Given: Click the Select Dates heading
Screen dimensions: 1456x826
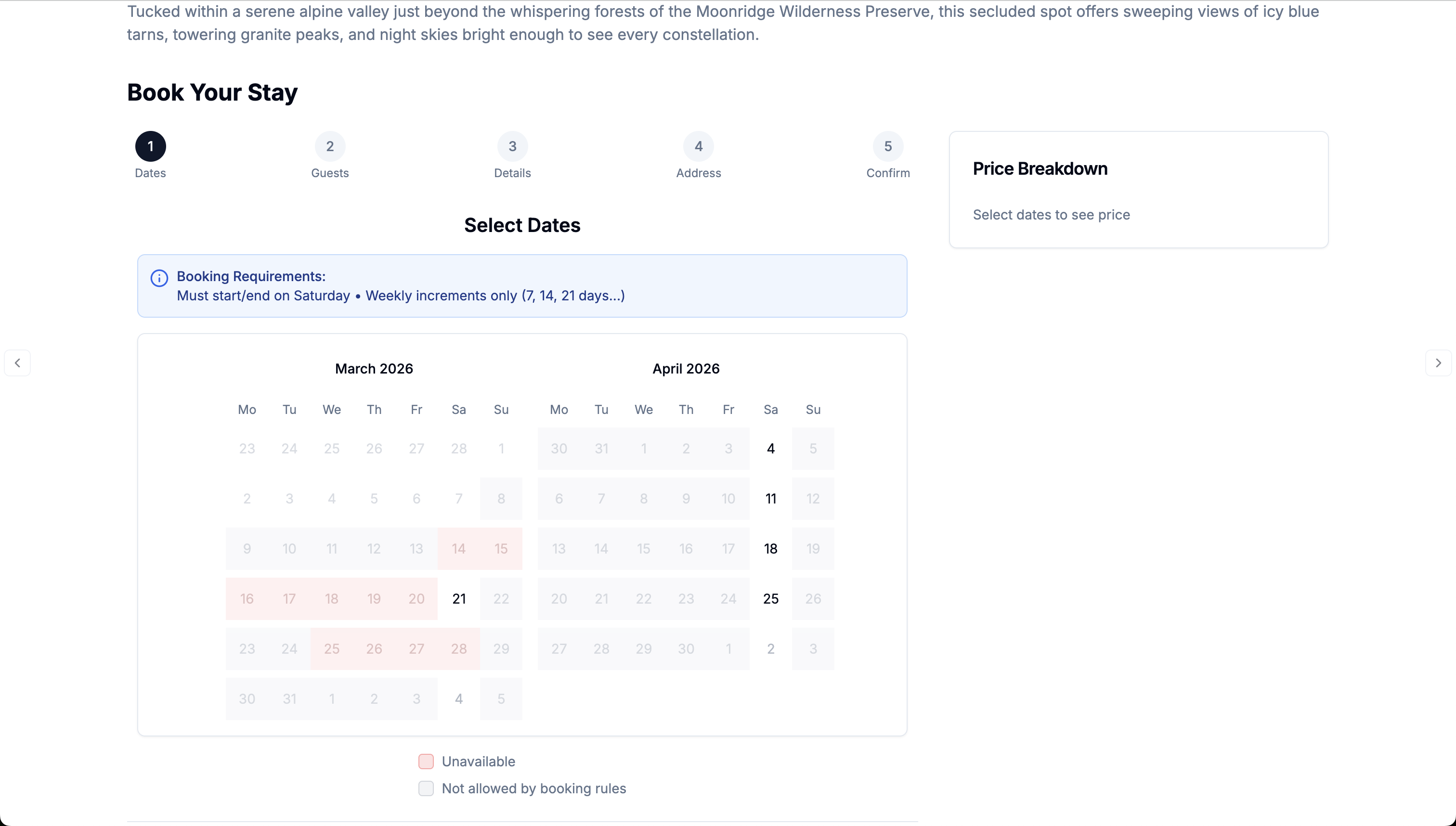Looking at the screenshot, I should pos(522,225).
